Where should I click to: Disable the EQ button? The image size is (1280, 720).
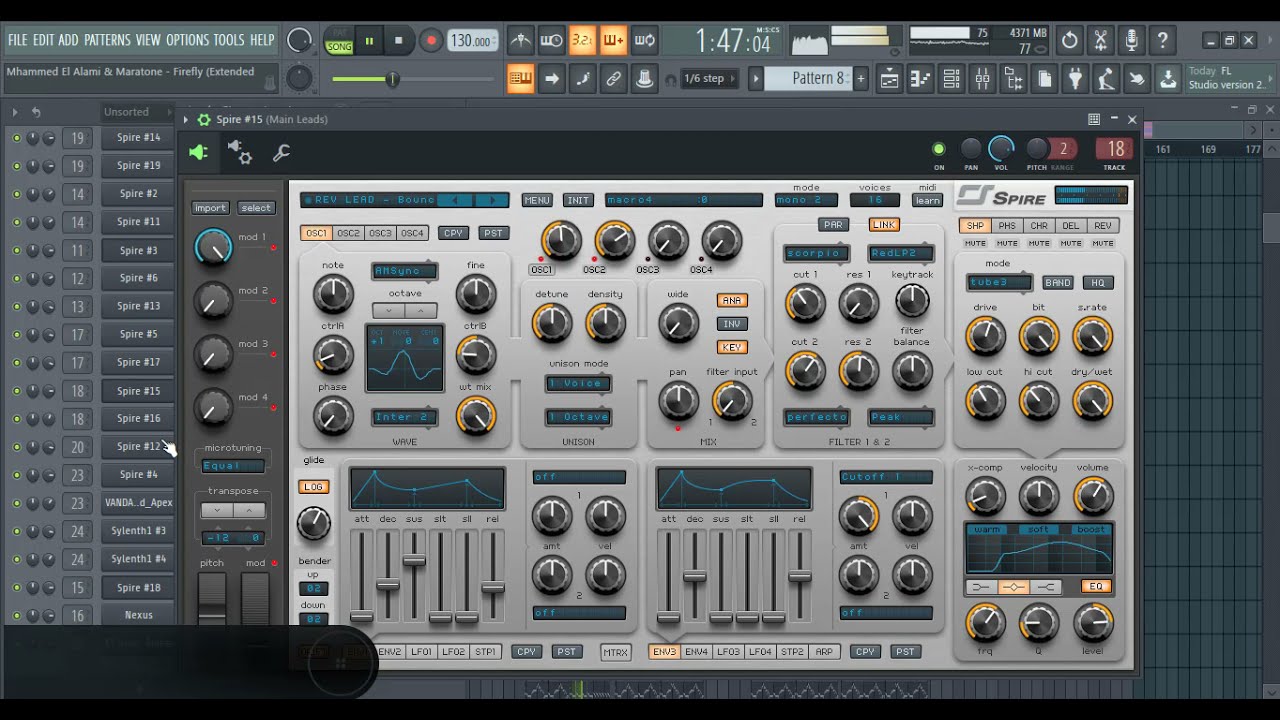(1096, 587)
